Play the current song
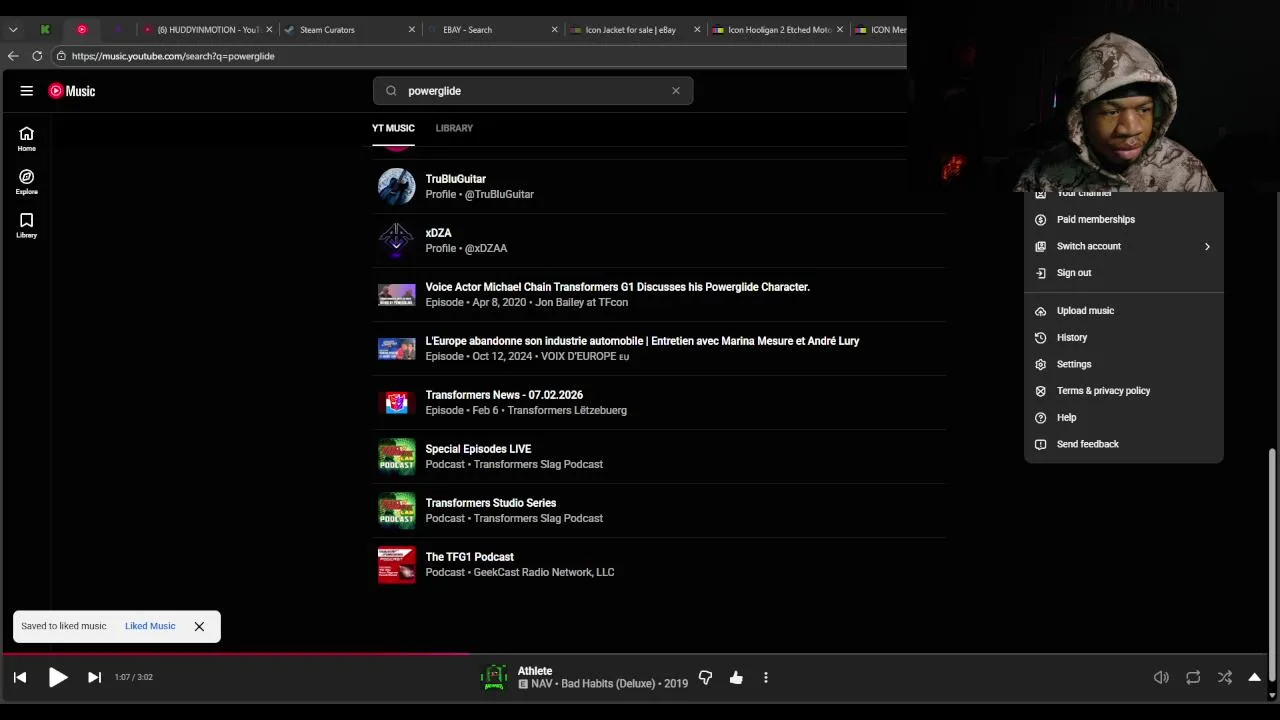1280x720 pixels. click(x=58, y=677)
